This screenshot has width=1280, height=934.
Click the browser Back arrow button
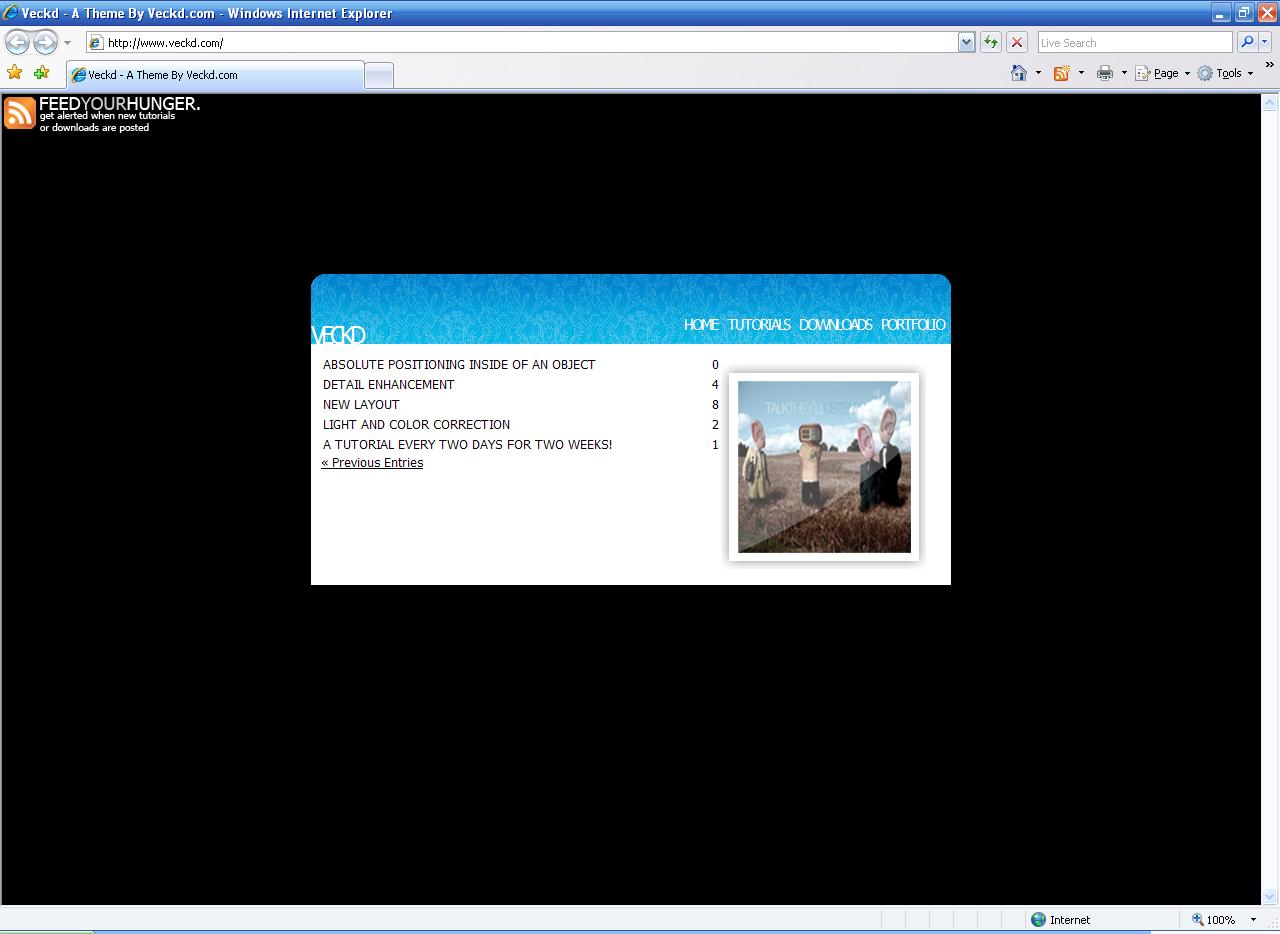point(17,42)
